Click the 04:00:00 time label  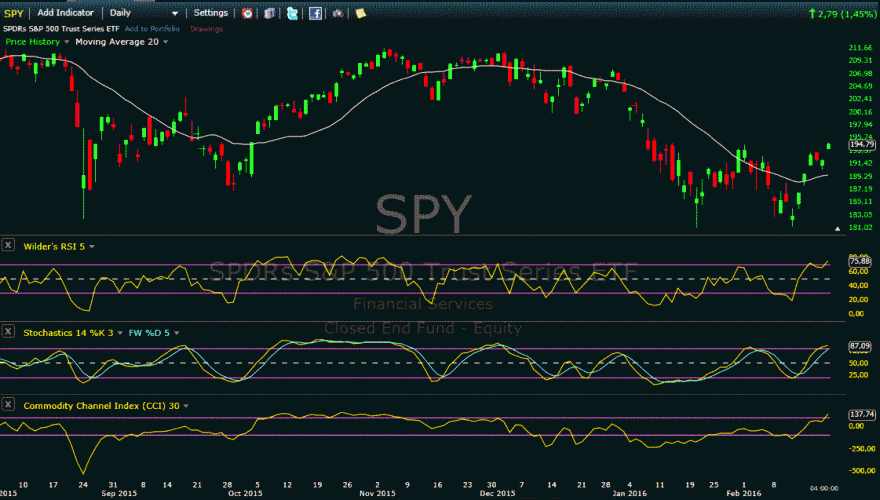coord(824,488)
